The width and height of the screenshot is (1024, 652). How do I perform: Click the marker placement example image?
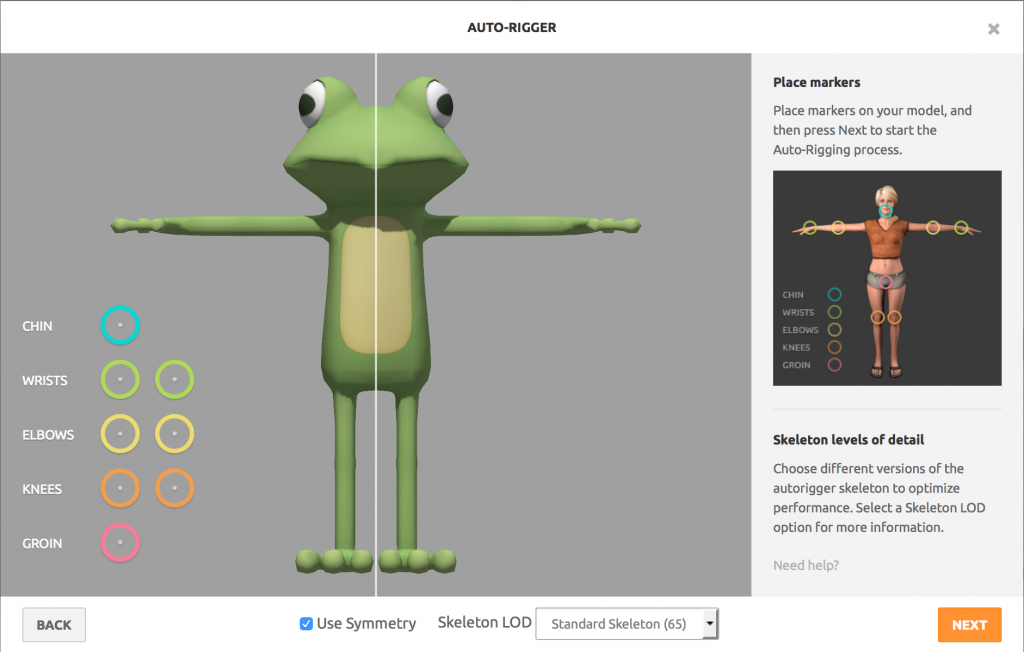pyautogui.click(x=887, y=278)
